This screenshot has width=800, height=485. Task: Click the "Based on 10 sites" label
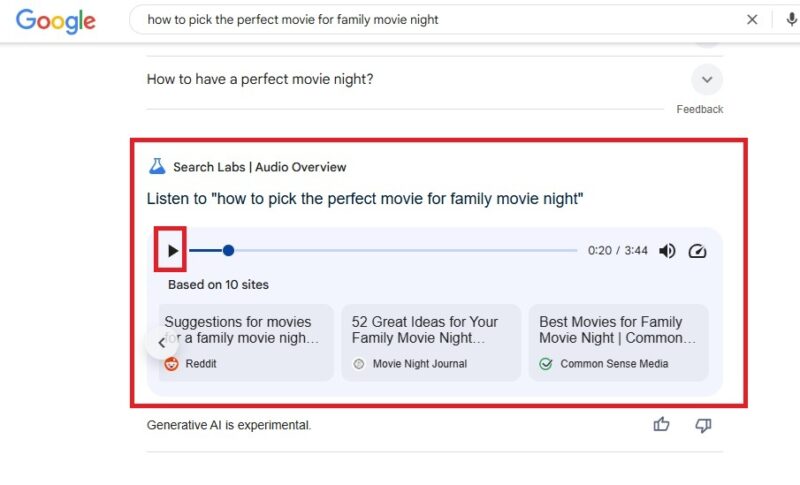coord(218,285)
